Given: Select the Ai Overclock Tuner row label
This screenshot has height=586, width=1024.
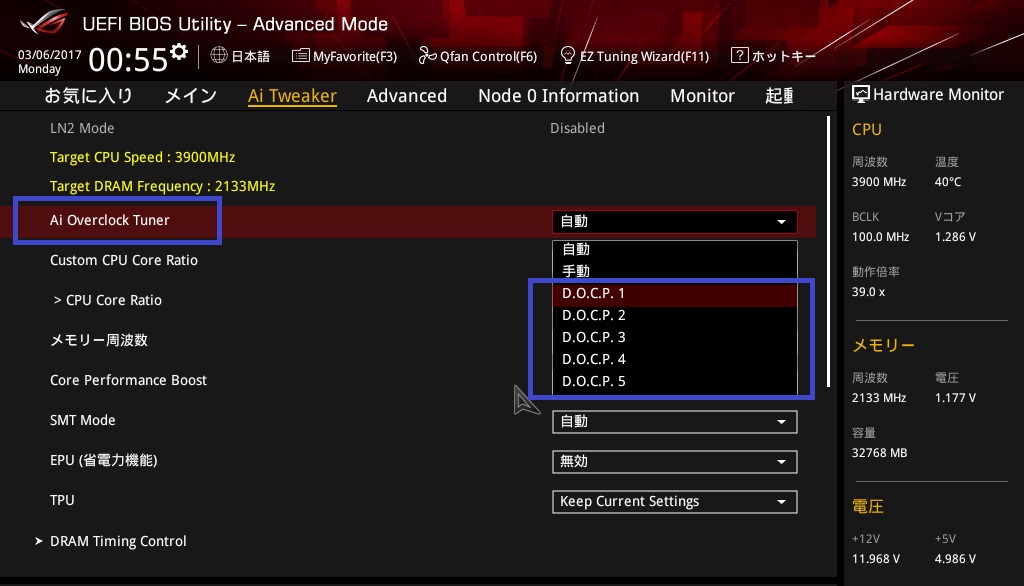Looking at the screenshot, I should 110,220.
